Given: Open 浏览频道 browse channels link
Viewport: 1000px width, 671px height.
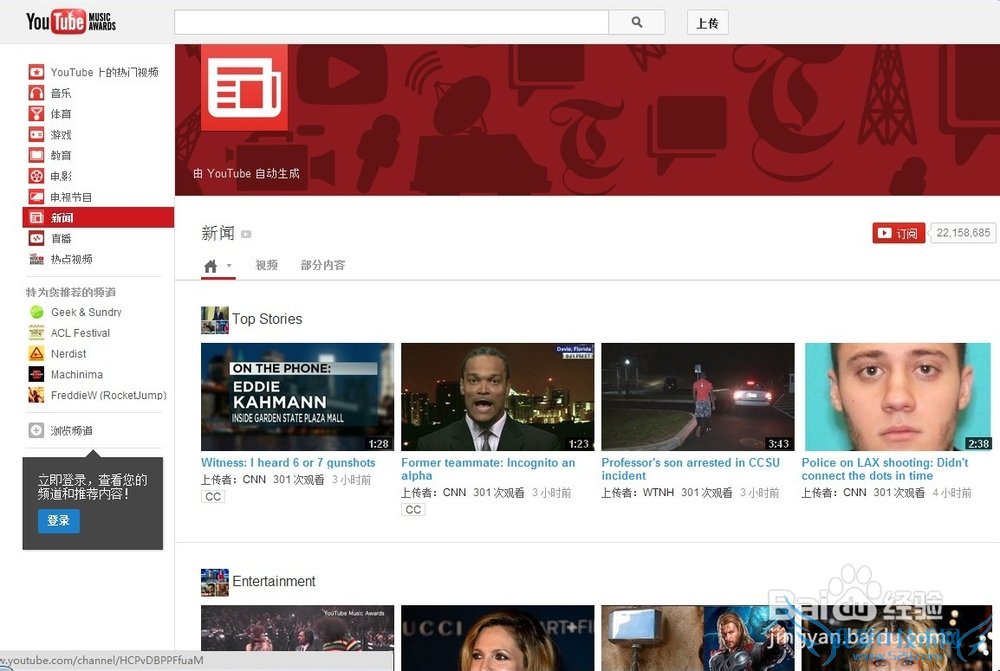Looking at the screenshot, I should click(71, 431).
